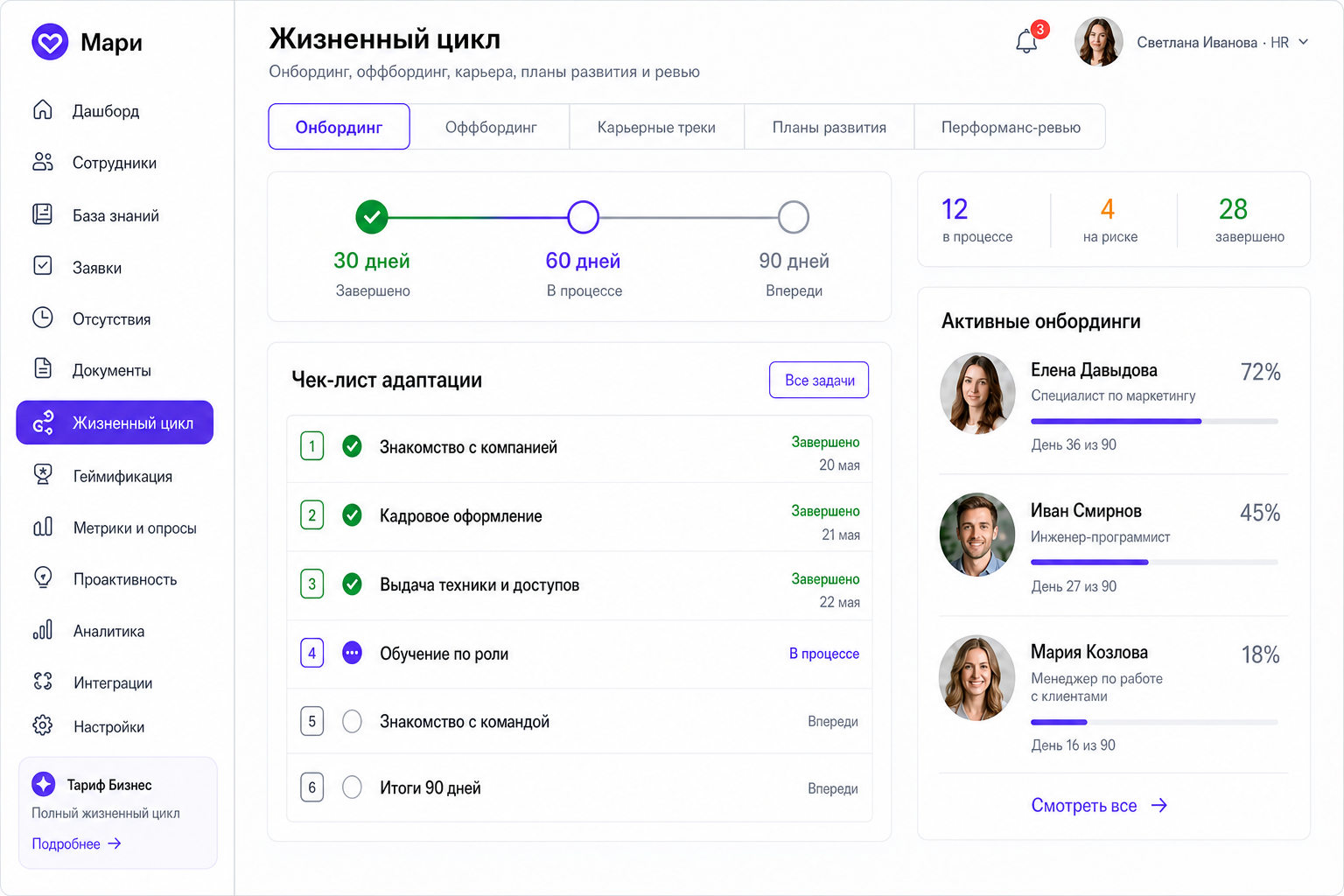Click Елена Давыдова's avatar photo
Image resolution: width=1344 pixels, height=896 pixels.
977,394
